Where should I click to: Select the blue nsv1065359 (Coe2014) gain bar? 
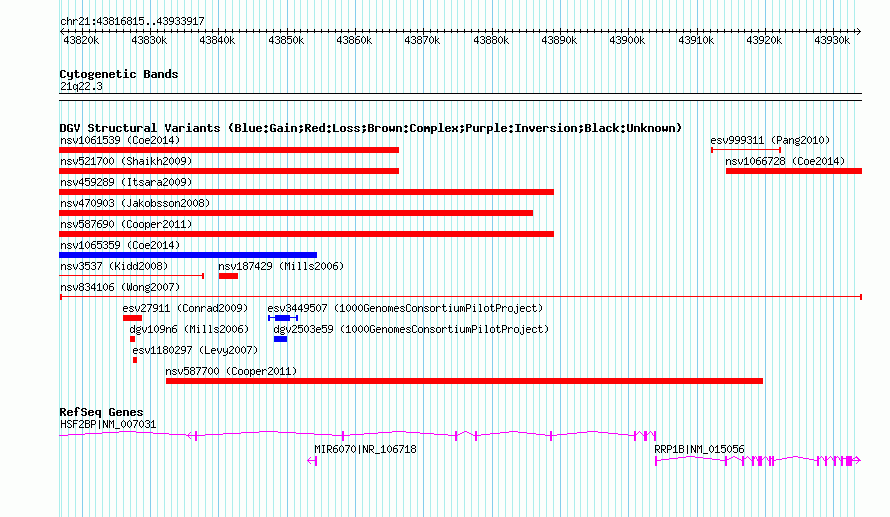click(188, 255)
